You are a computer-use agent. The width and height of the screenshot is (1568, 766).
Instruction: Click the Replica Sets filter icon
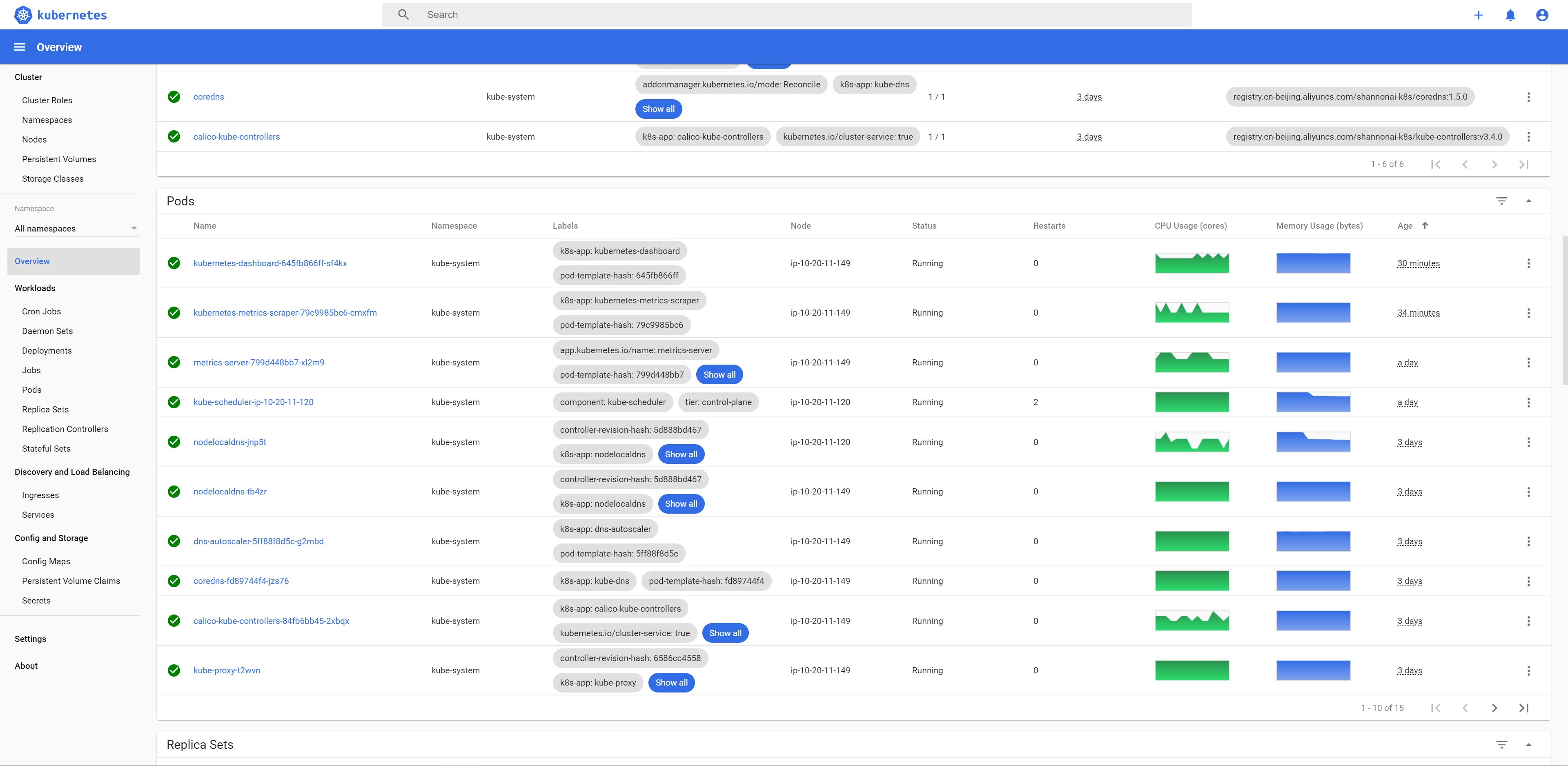pos(1502,745)
